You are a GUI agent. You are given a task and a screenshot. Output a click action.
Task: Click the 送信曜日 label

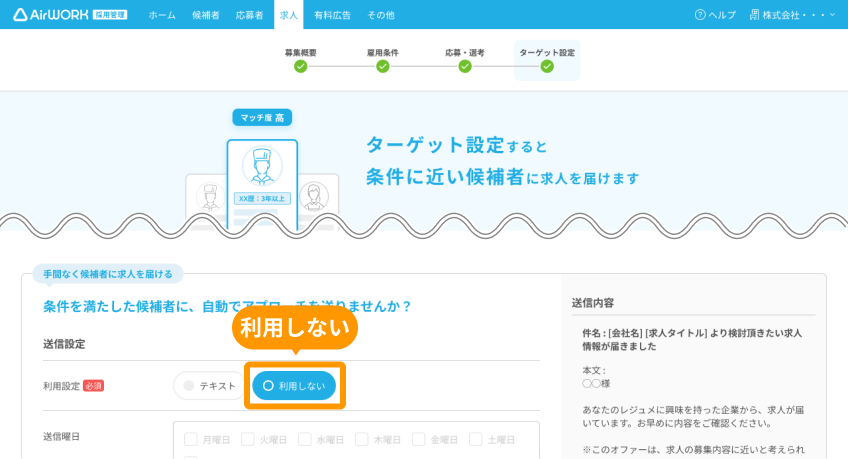pos(62,437)
